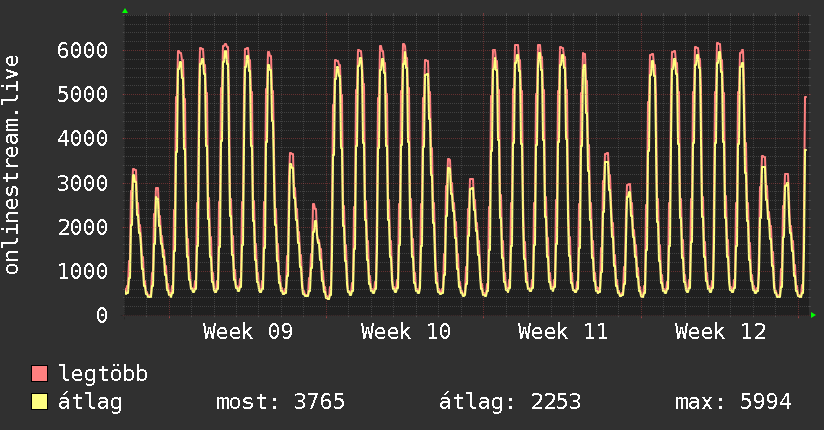Click the green arrow atop the y-axis
Image resolution: width=824 pixels, height=430 pixels.
coord(125,11)
